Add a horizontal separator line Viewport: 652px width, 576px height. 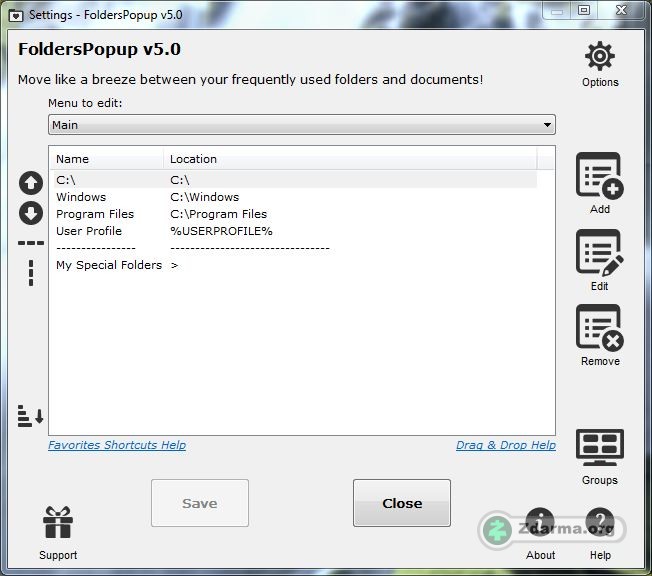pos(31,243)
